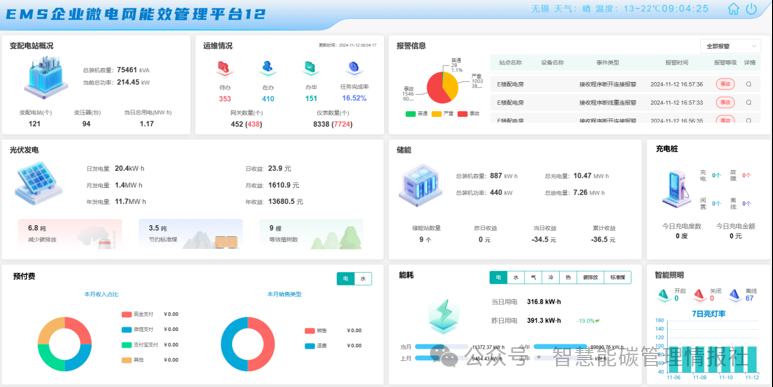Click the 当月 energy progress bar
Viewport: 773px width, 387px height.
441,347
